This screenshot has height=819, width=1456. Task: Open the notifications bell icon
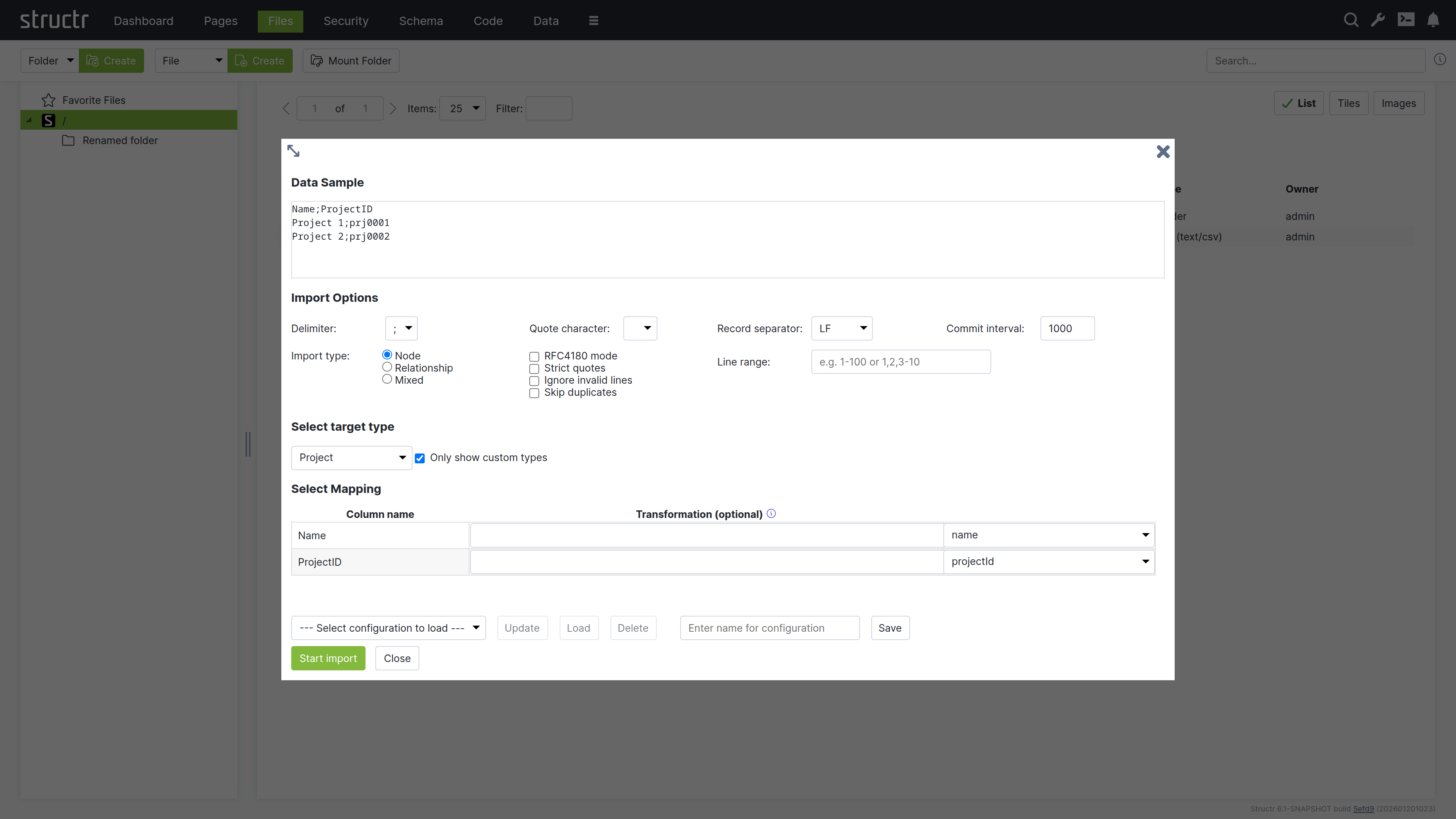click(1434, 20)
